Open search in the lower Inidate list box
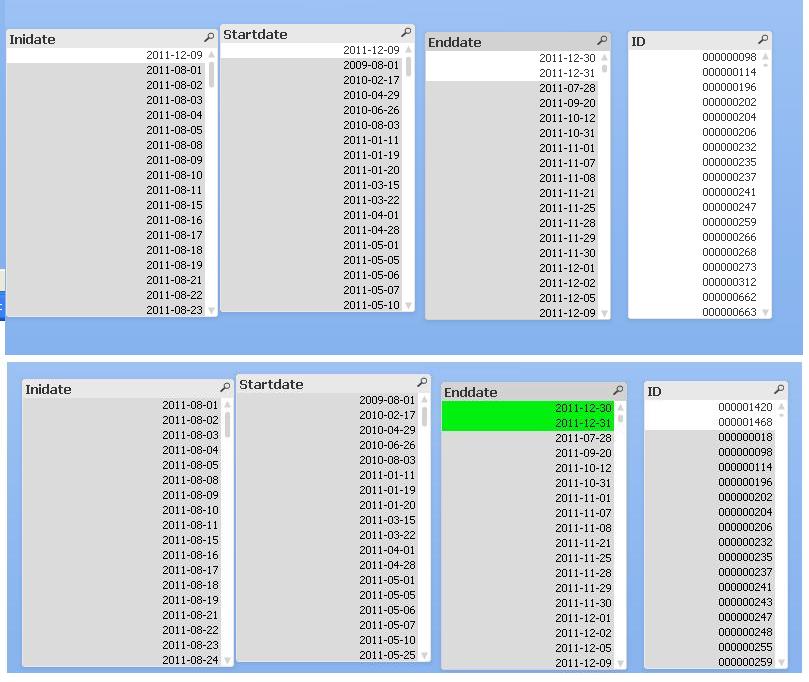This screenshot has width=809, height=682. [225, 387]
